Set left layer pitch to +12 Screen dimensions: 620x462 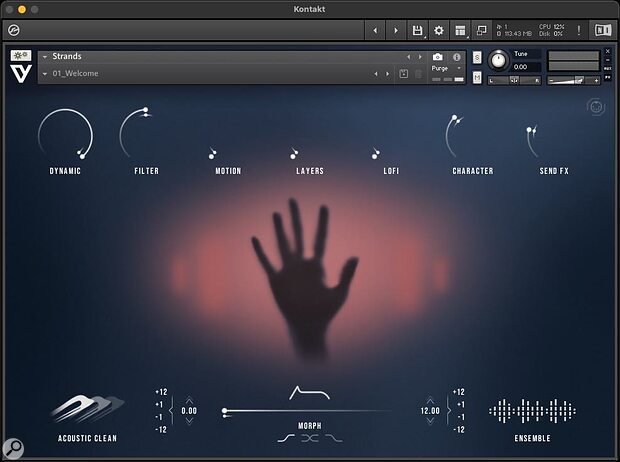click(x=161, y=392)
